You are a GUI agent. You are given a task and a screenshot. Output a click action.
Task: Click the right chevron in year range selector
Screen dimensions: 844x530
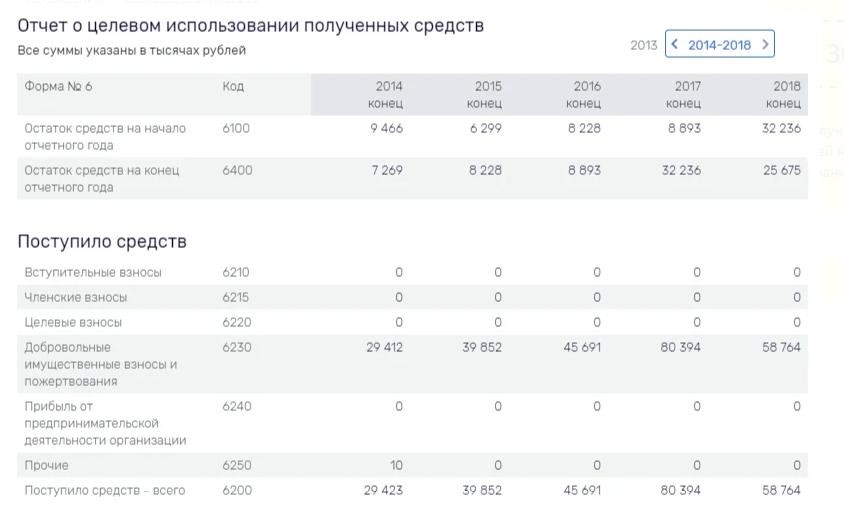765,45
